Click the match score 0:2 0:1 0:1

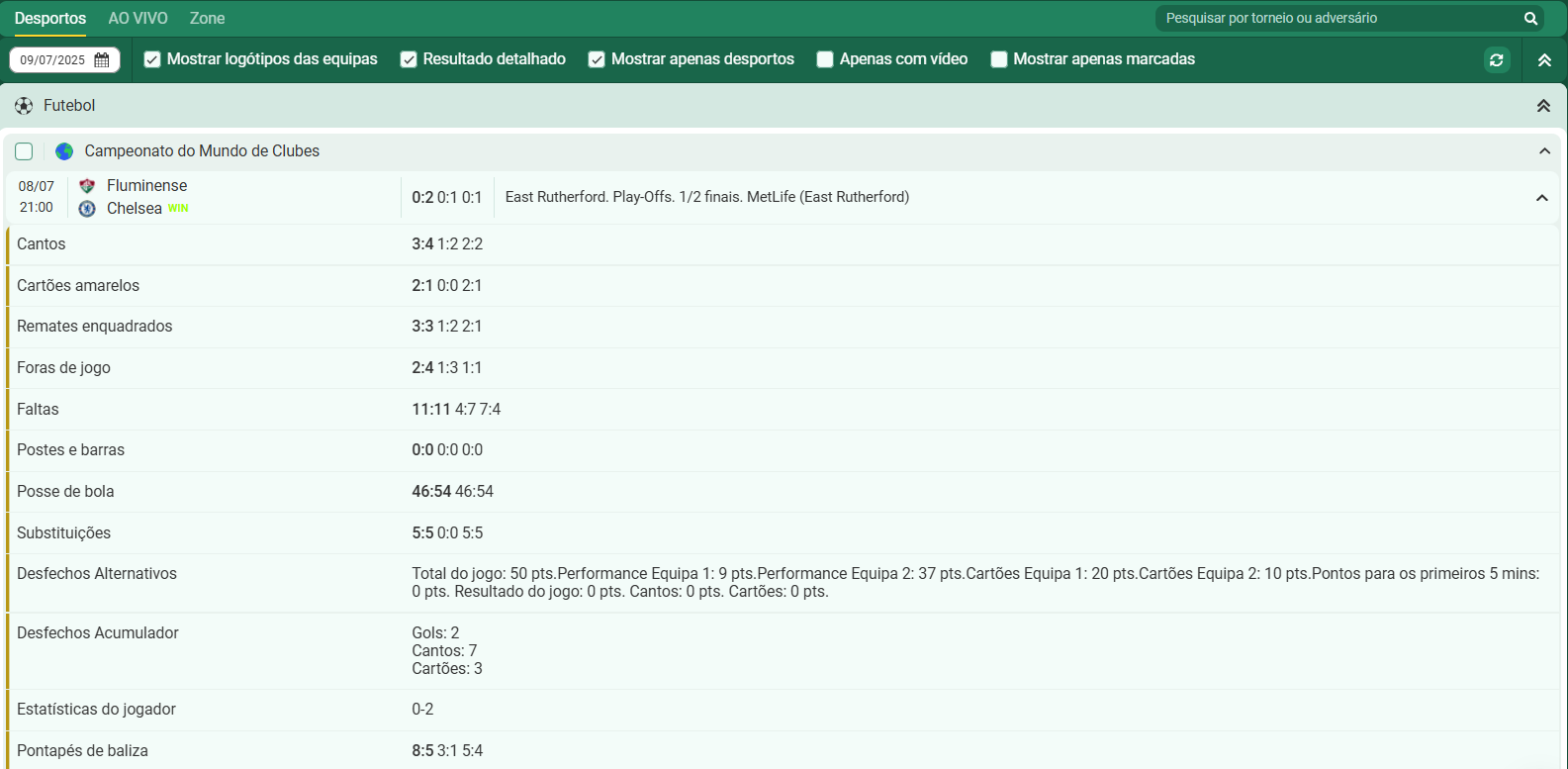[447, 197]
